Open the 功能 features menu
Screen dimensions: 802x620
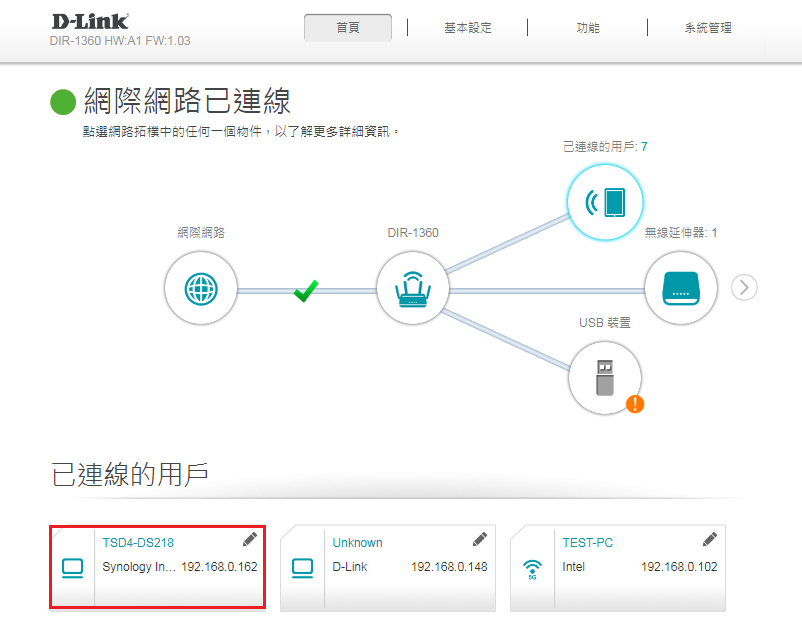(x=588, y=28)
